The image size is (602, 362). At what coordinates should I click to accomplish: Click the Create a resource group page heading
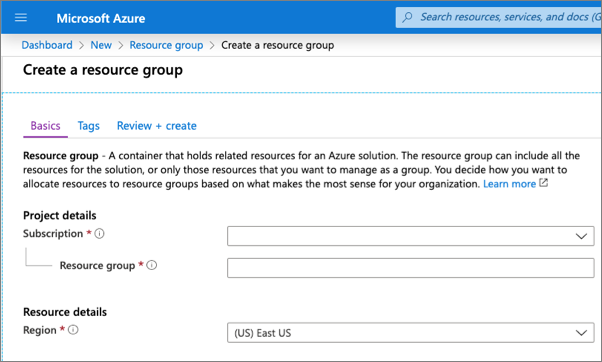103,70
